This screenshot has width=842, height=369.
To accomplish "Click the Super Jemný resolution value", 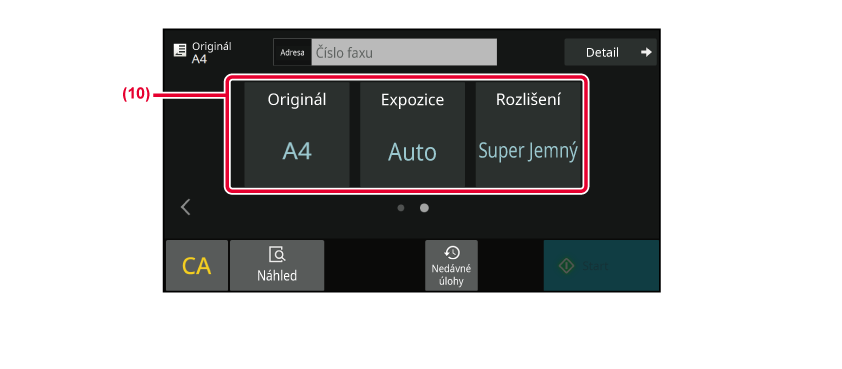I will 528,152.
